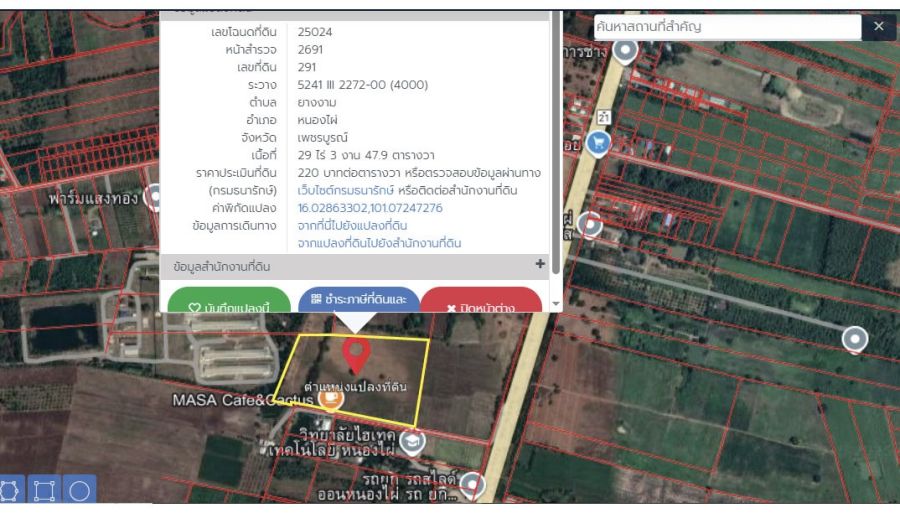This screenshot has height=513, width=900.
Task: Click the gray map marker on the far right
Action: click(855, 340)
